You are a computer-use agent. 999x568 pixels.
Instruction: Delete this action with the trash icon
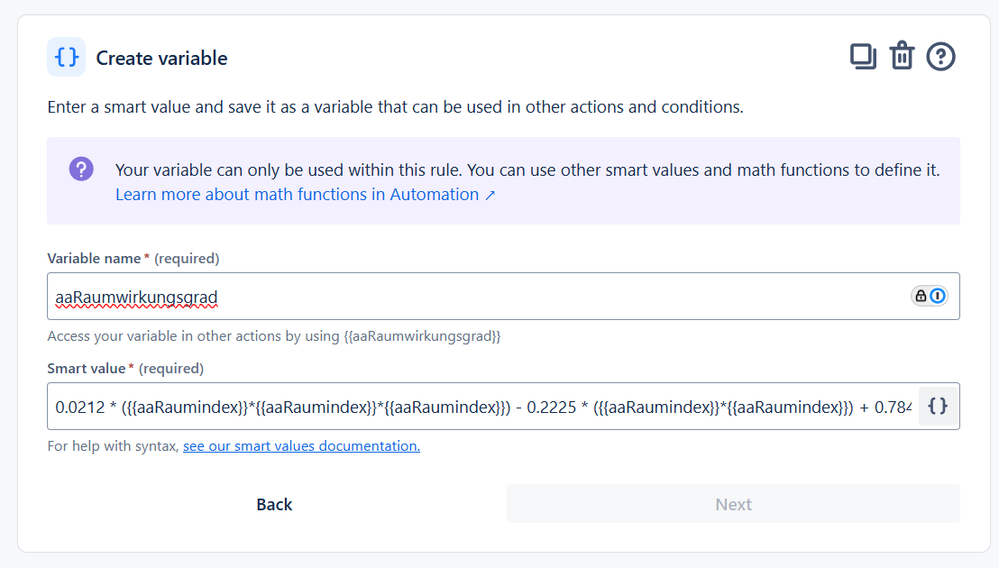click(902, 57)
